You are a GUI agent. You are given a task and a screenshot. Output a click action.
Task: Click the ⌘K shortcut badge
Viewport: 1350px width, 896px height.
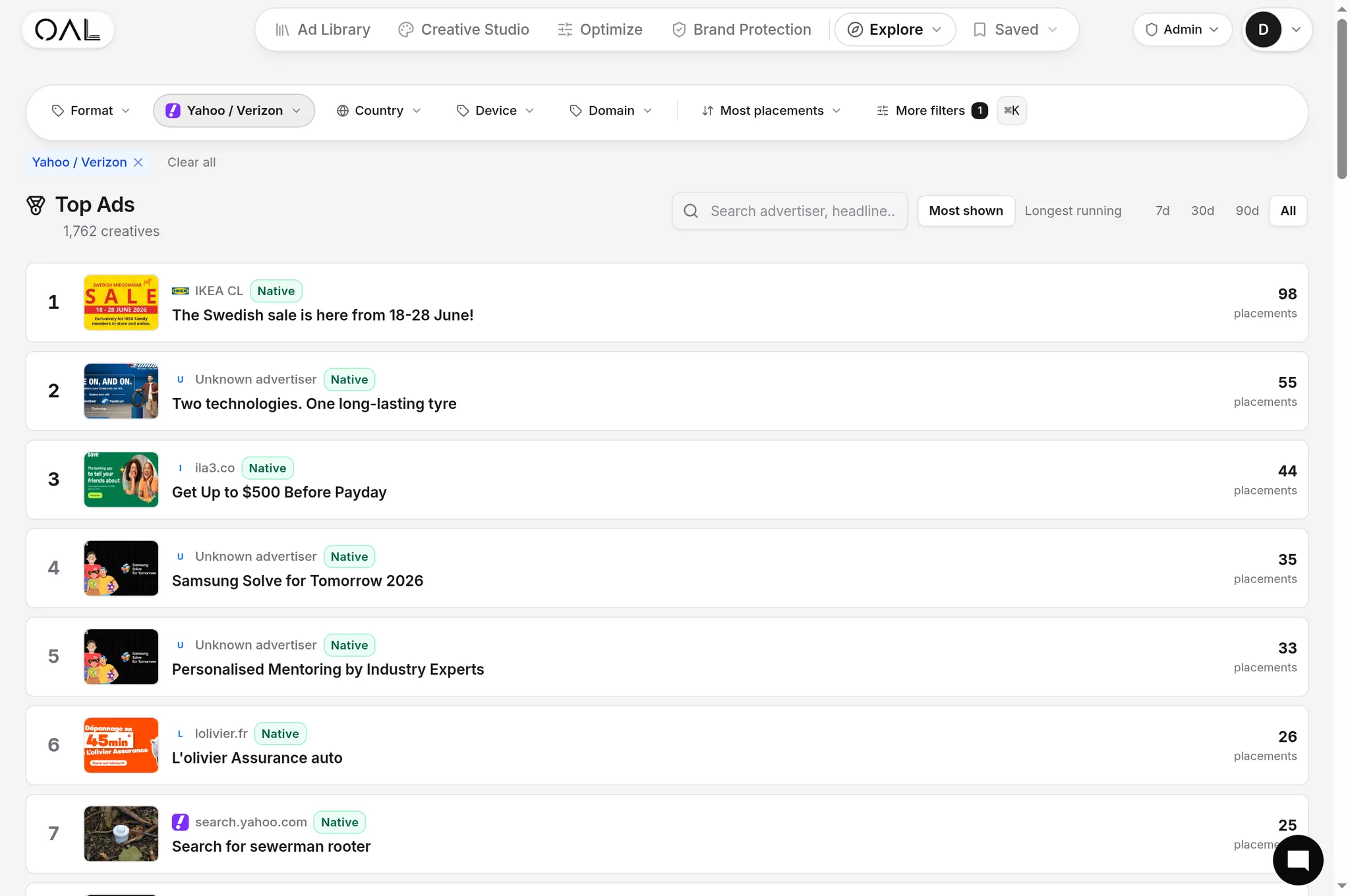(x=1011, y=111)
